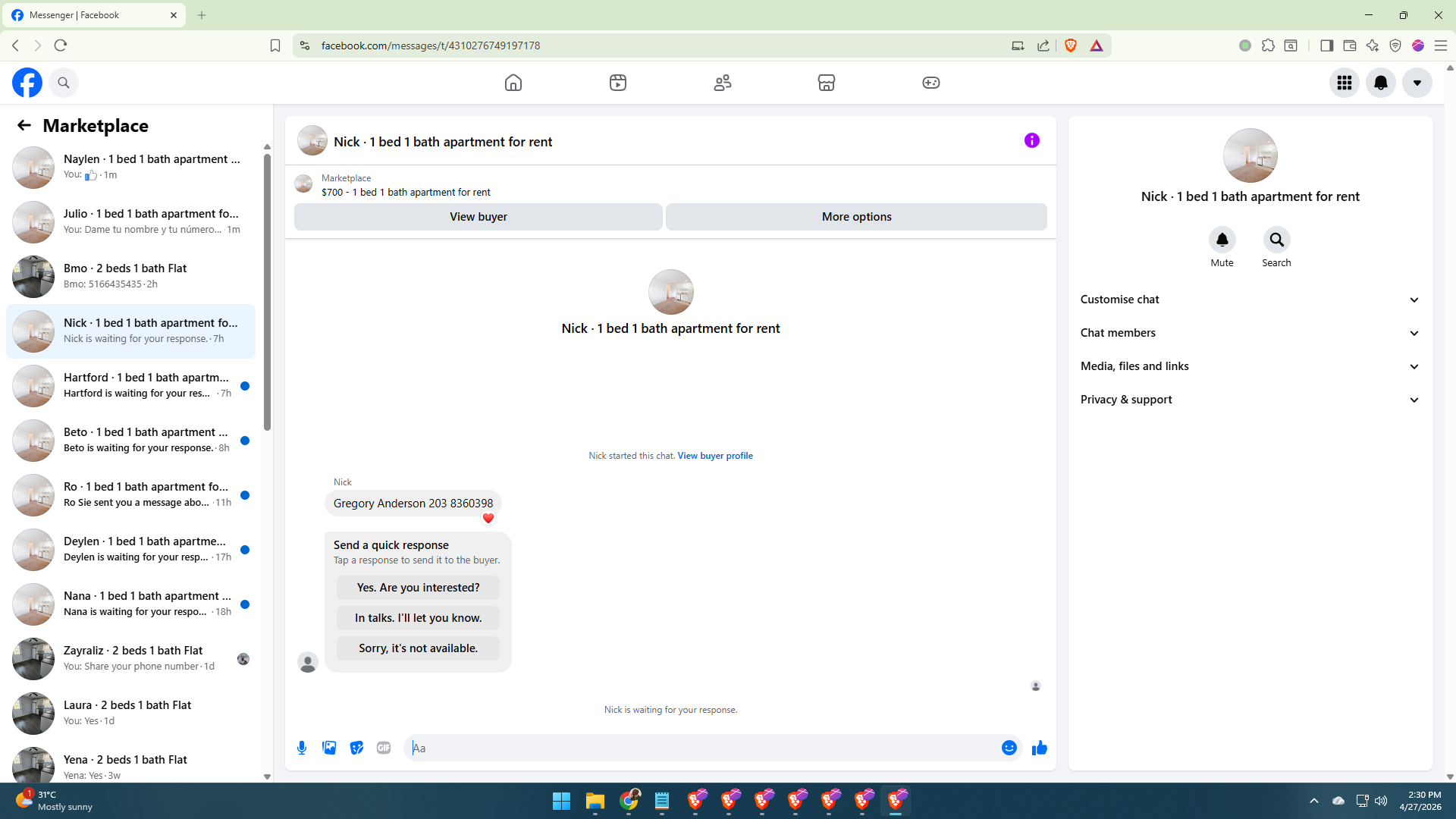
Task: Click the share page icon
Action: (x=1043, y=45)
